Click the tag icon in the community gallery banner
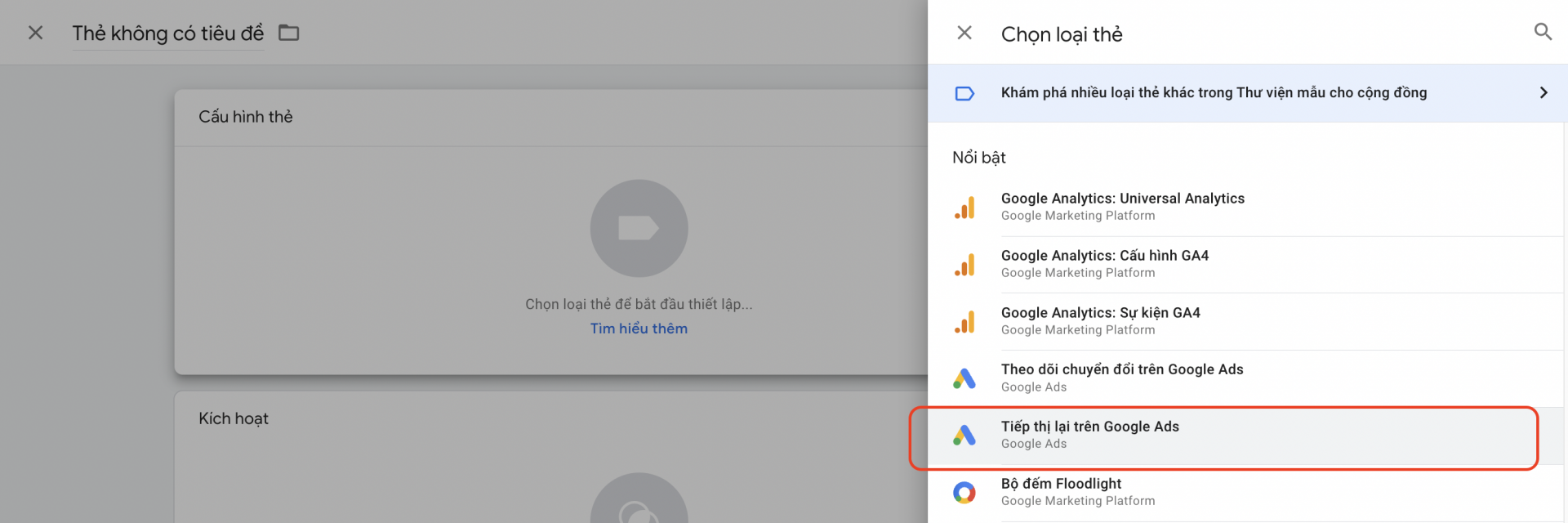1568x523 pixels. [x=964, y=93]
